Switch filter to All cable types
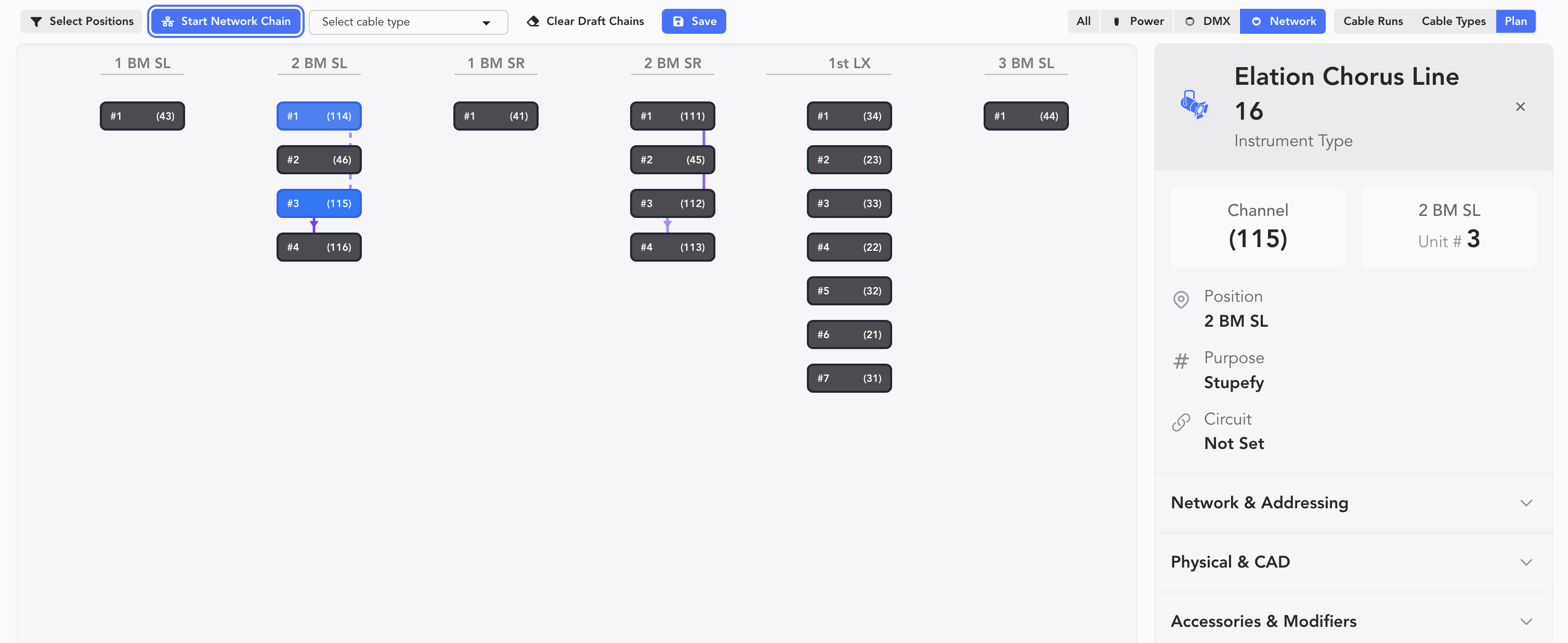The width and height of the screenshot is (1568, 643). click(x=1083, y=22)
